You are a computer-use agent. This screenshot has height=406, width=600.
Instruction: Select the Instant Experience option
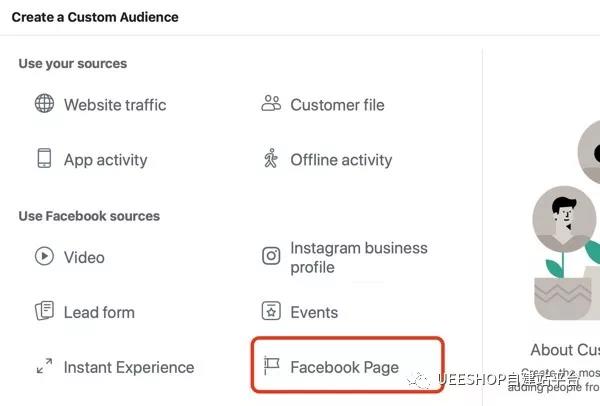[x=129, y=367]
